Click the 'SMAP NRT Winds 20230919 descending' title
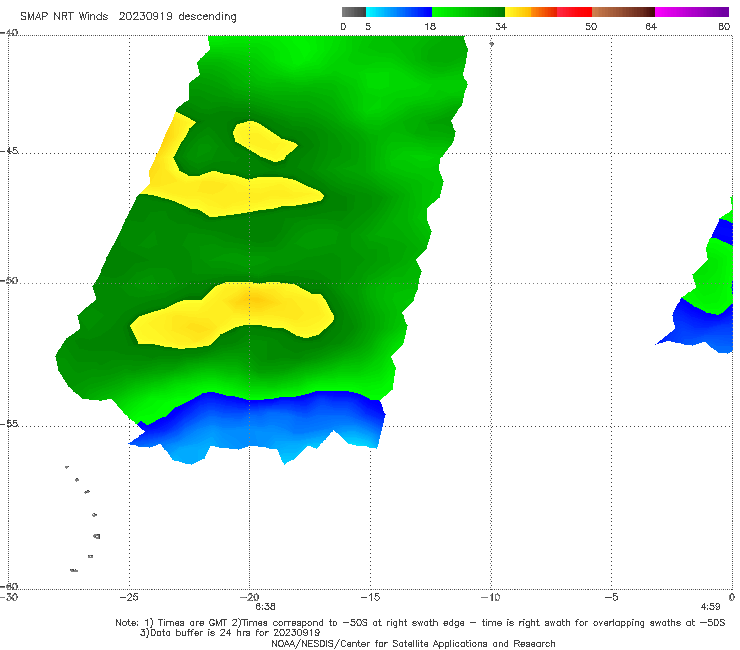The width and height of the screenshot is (740, 650). point(128,16)
